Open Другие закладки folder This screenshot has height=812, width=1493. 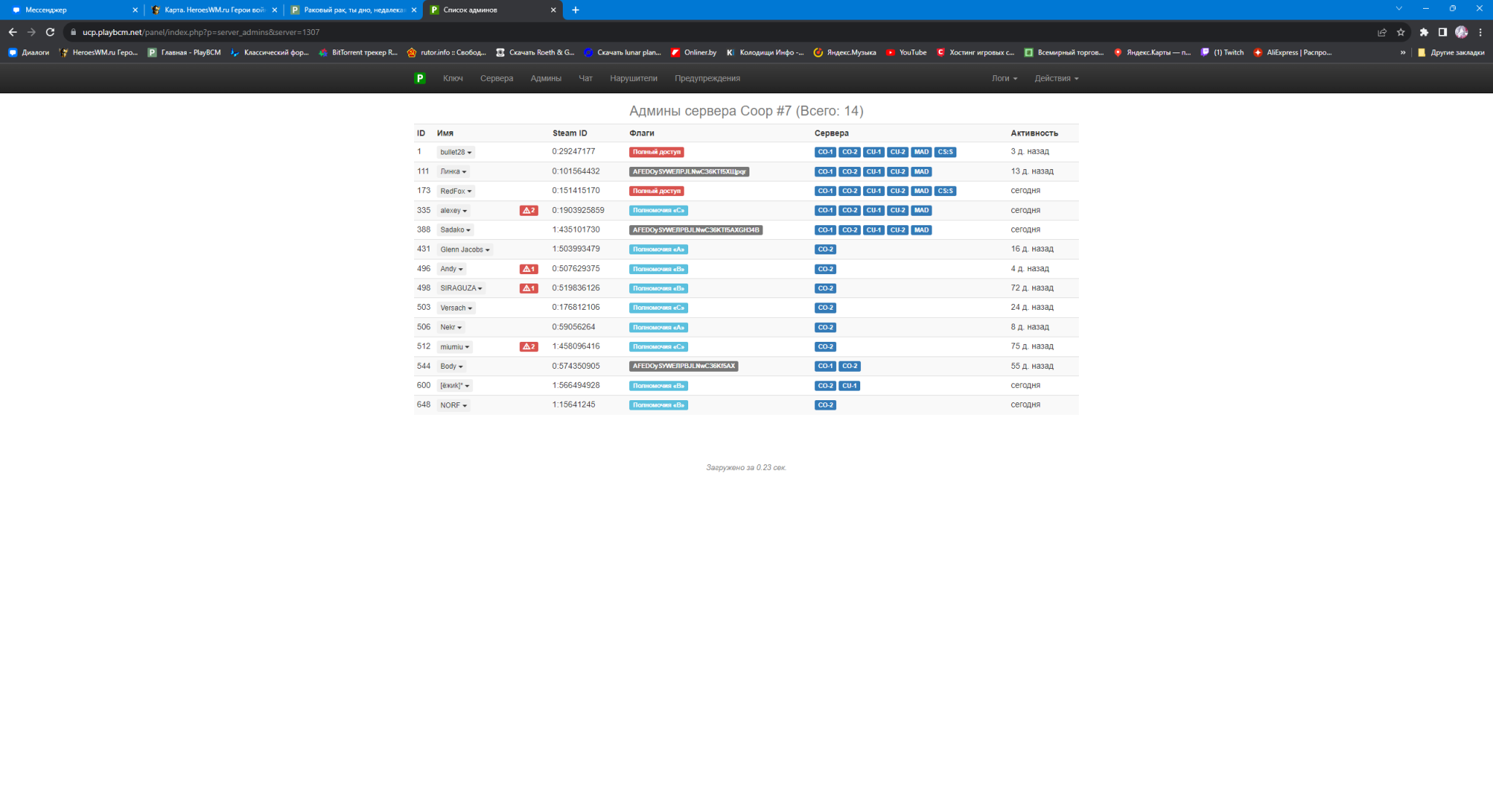(1451, 52)
